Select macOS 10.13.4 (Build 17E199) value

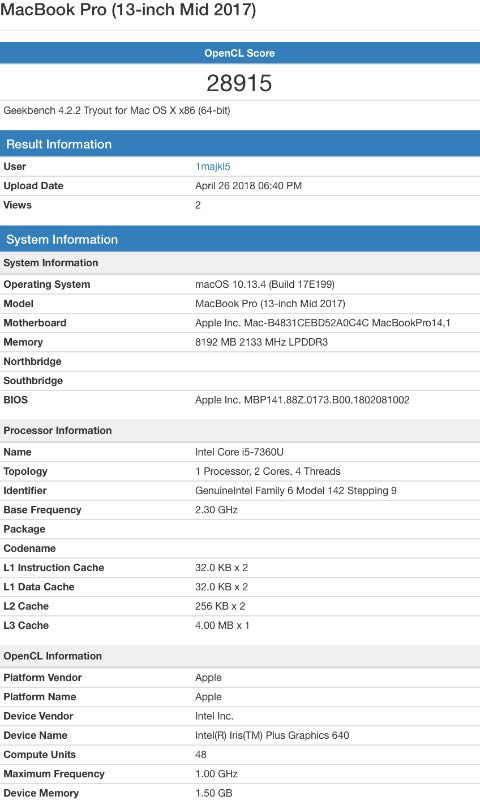tap(265, 284)
